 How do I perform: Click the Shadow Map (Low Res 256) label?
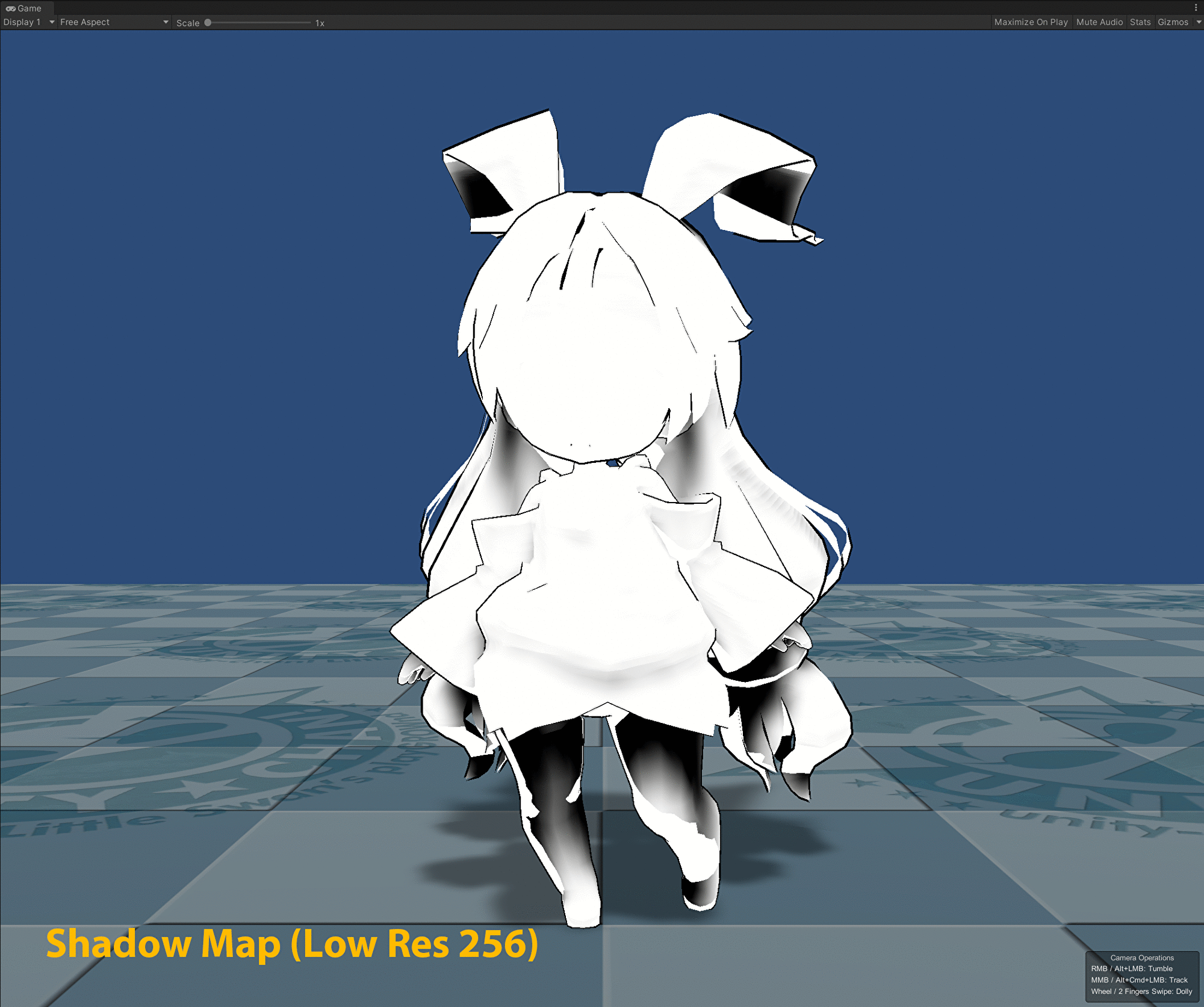(292, 943)
